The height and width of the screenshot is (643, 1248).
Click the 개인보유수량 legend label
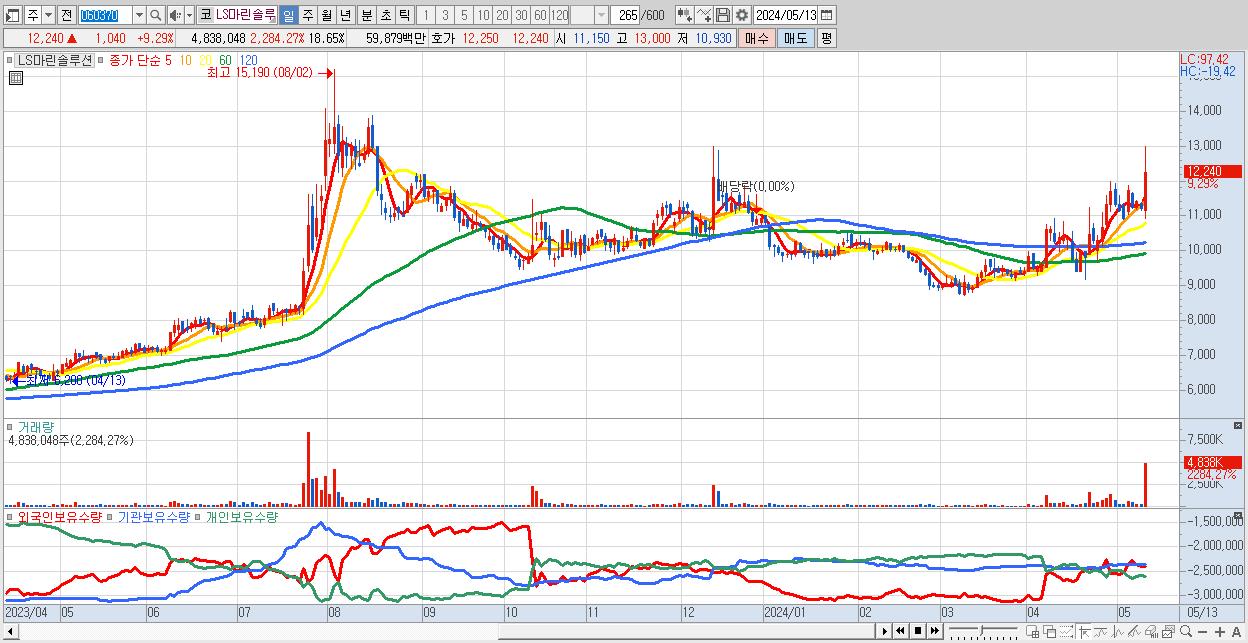[243, 517]
